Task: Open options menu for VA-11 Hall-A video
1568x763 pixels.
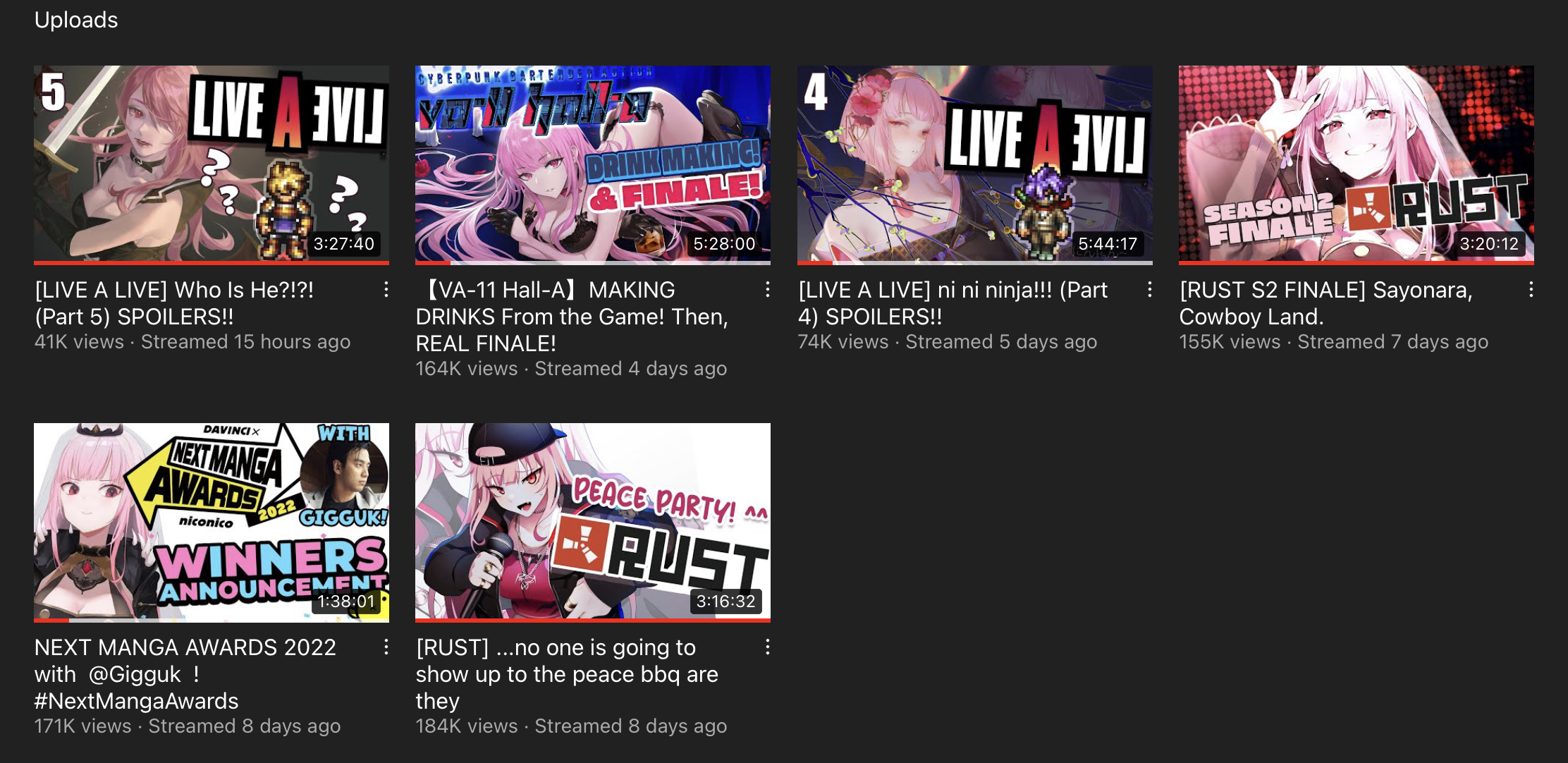Action: [768, 289]
